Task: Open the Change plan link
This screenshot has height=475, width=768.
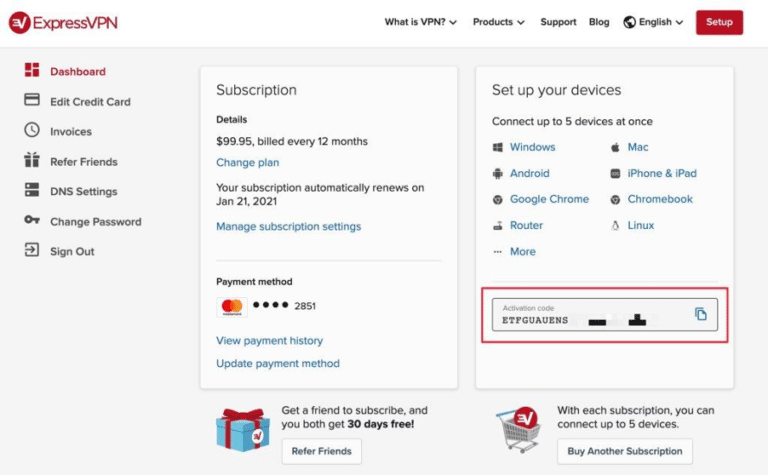Action: (247, 162)
